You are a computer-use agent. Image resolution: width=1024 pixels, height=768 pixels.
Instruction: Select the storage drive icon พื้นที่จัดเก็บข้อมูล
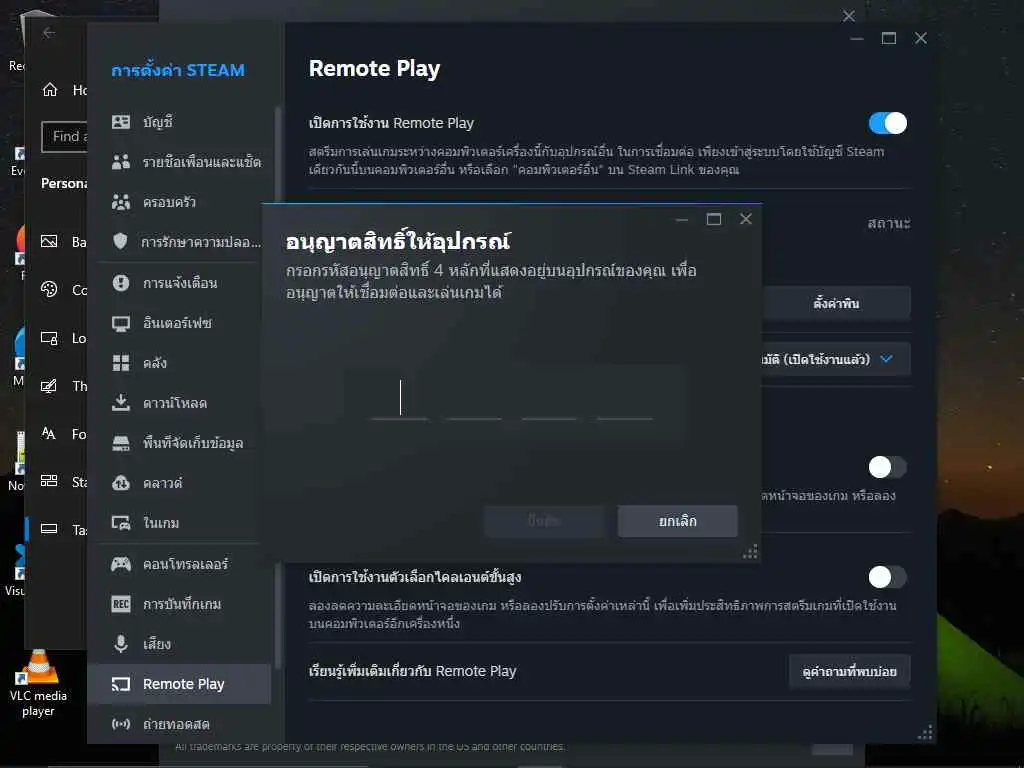coord(121,443)
